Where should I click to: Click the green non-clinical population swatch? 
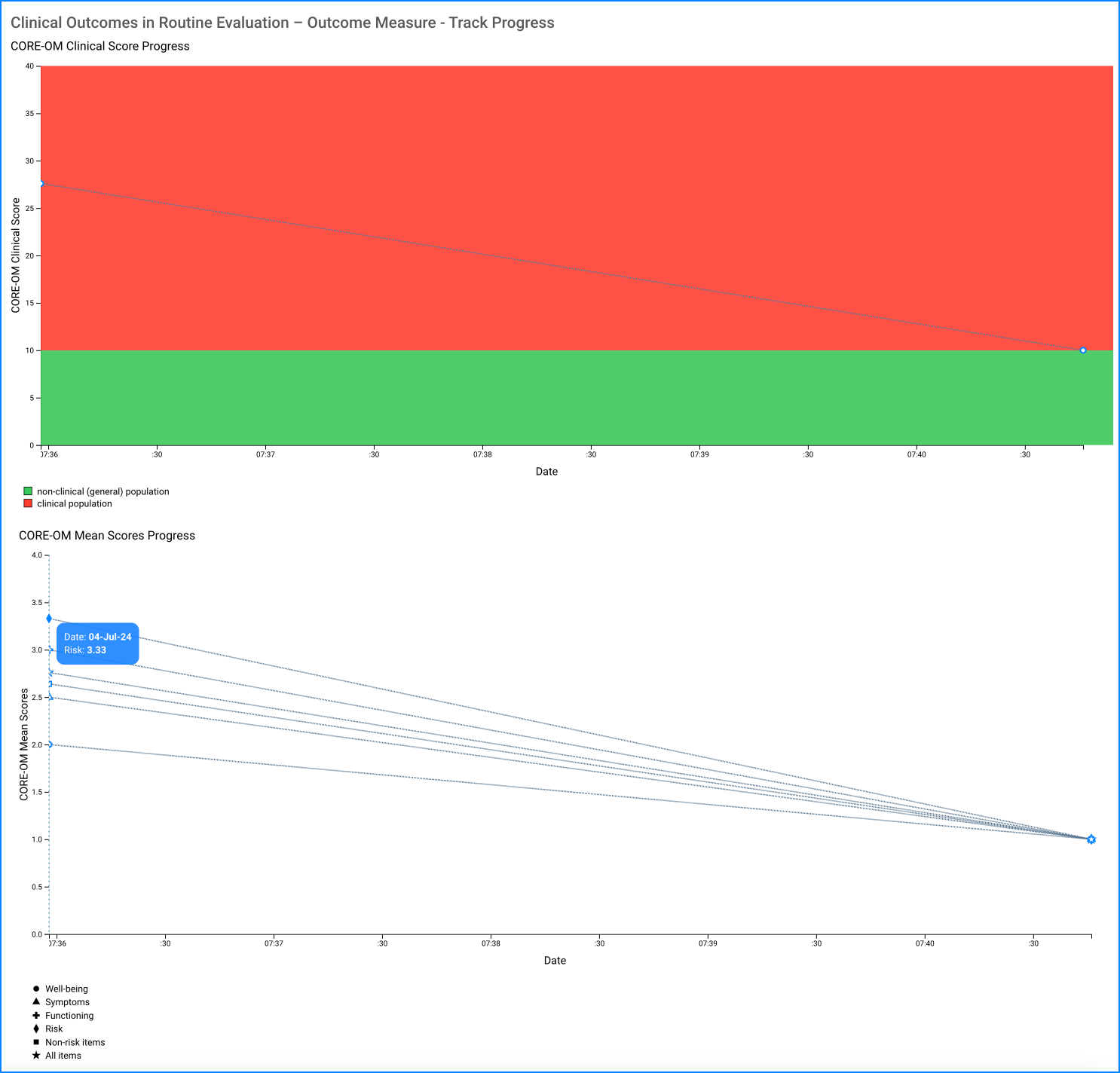click(28, 491)
